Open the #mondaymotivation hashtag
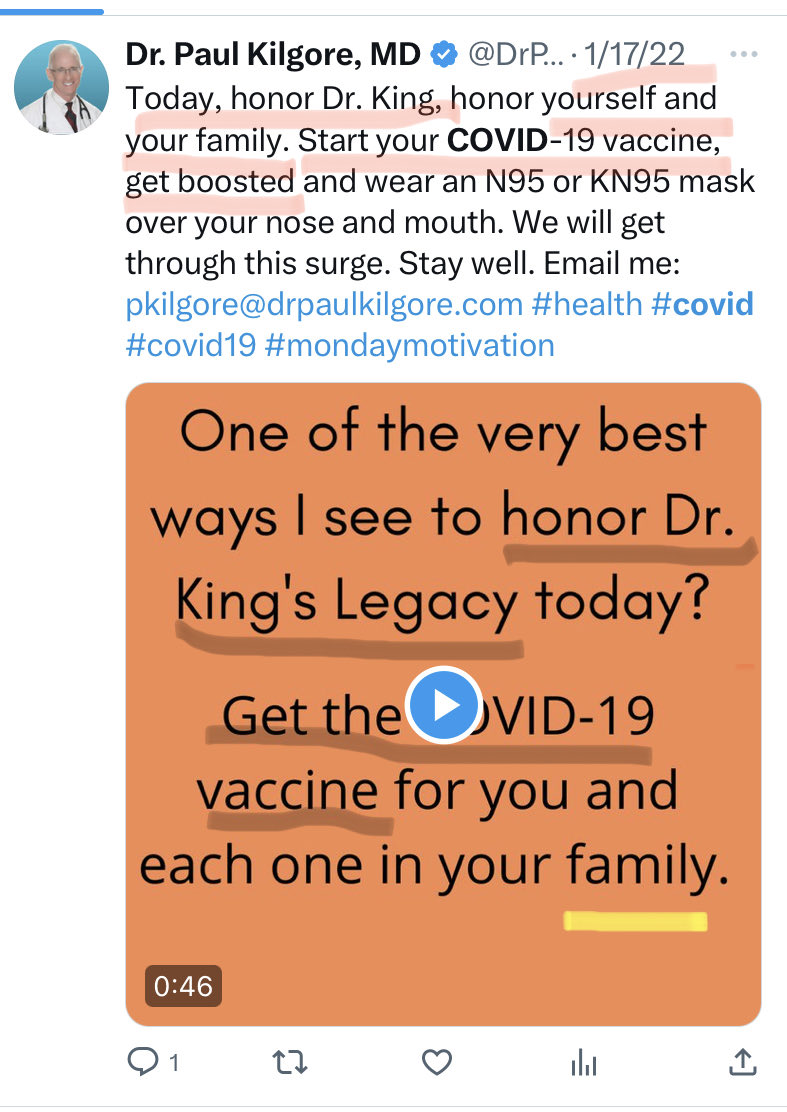Screen dimensions: 787x1112 tap(410, 345)
